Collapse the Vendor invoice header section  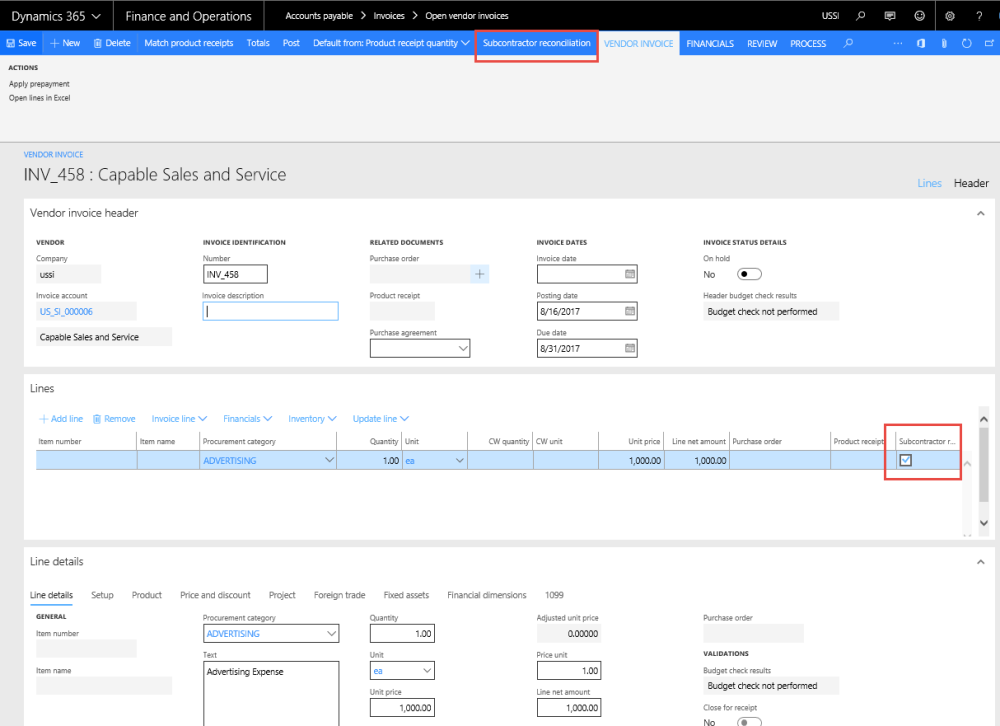(x=980, y=213)
